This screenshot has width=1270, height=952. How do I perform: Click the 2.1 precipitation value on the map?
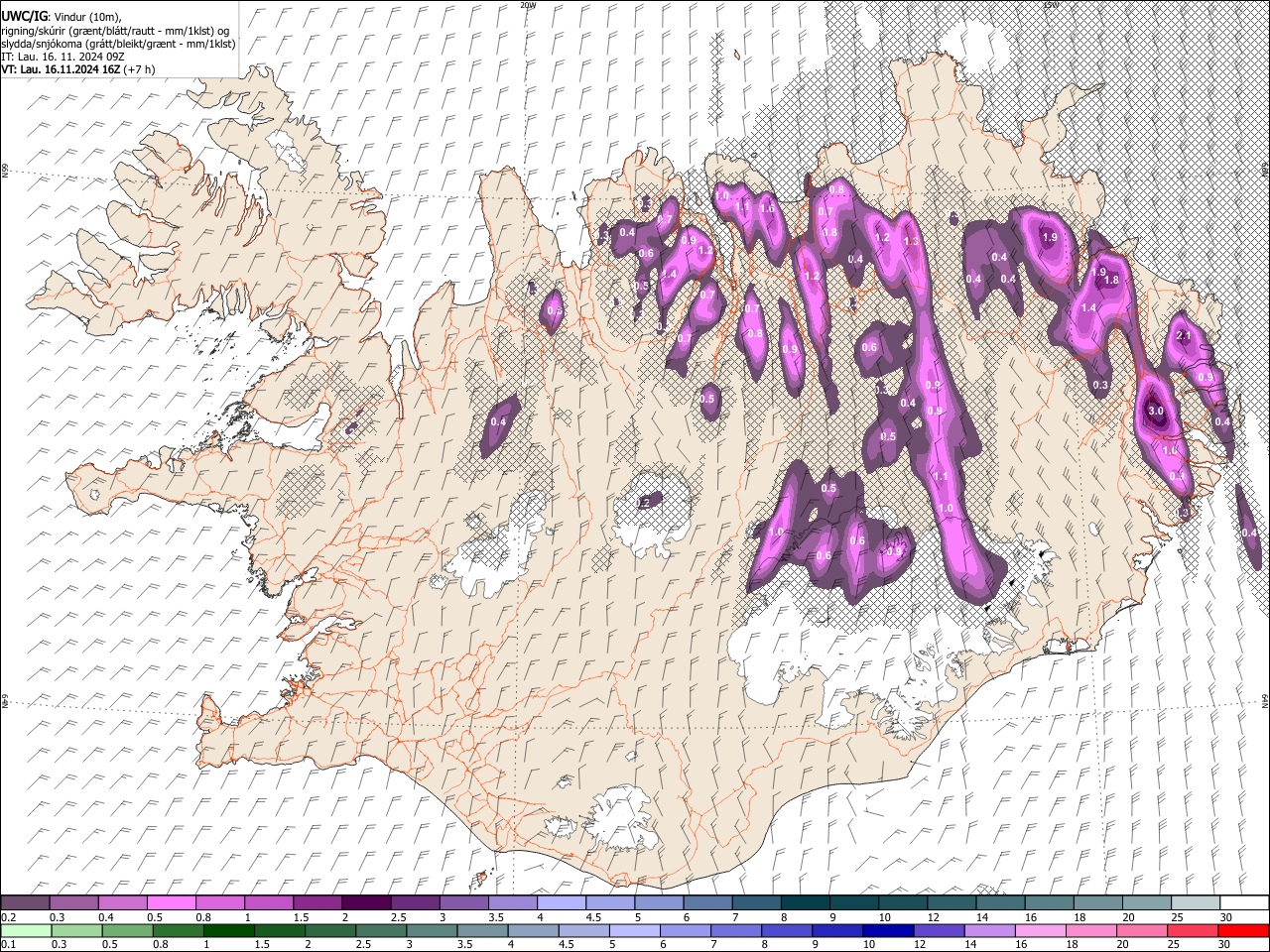[1183, 336]
